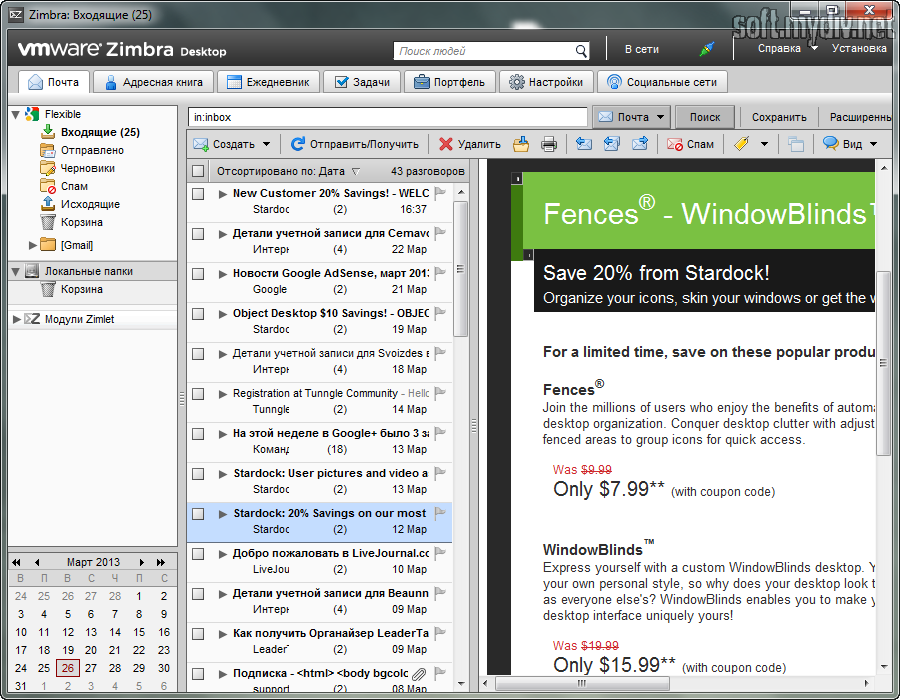
Task: Click the Отправить/Получить button
Action: coord(355,144)
